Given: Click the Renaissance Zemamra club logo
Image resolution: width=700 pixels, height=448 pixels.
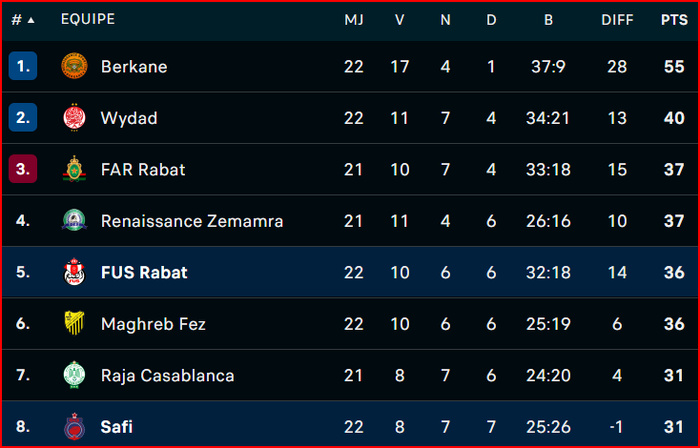Looking at the screenshot, I should [74, 221].
